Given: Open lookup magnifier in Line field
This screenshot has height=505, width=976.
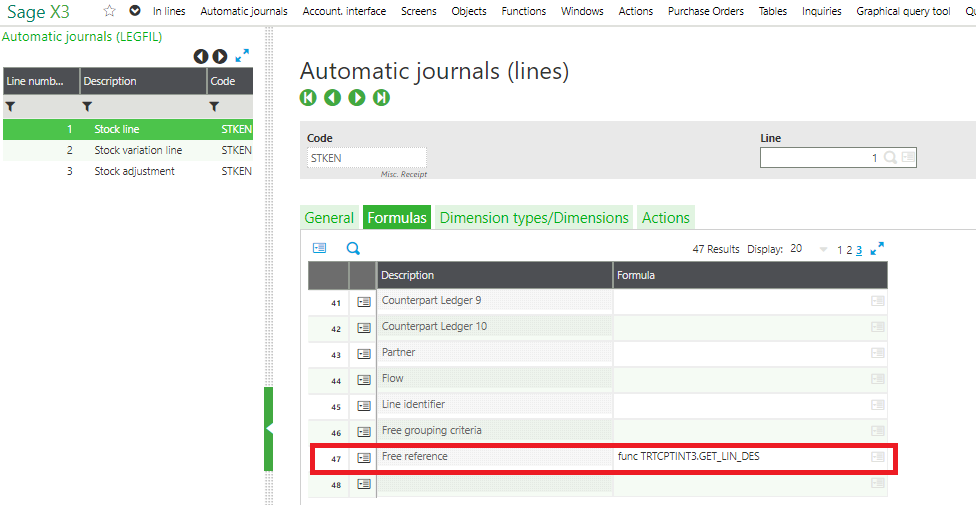Looking at the screenshot, I should point(890,158).
